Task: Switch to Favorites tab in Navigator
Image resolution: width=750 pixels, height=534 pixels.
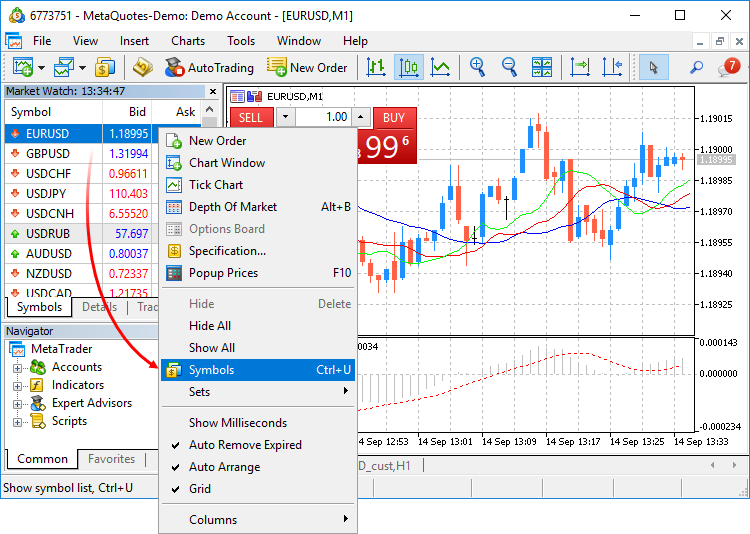Action: pos(111,459)
